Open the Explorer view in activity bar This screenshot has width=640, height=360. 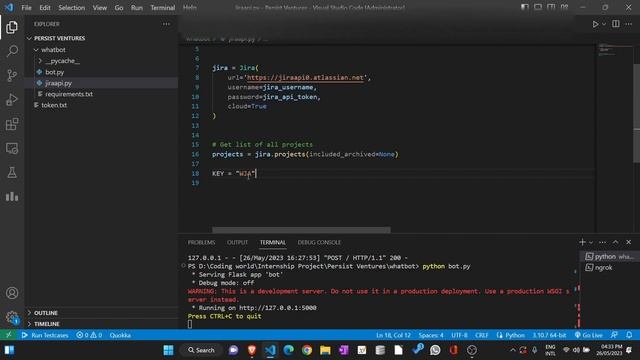[x=12, y=27]
